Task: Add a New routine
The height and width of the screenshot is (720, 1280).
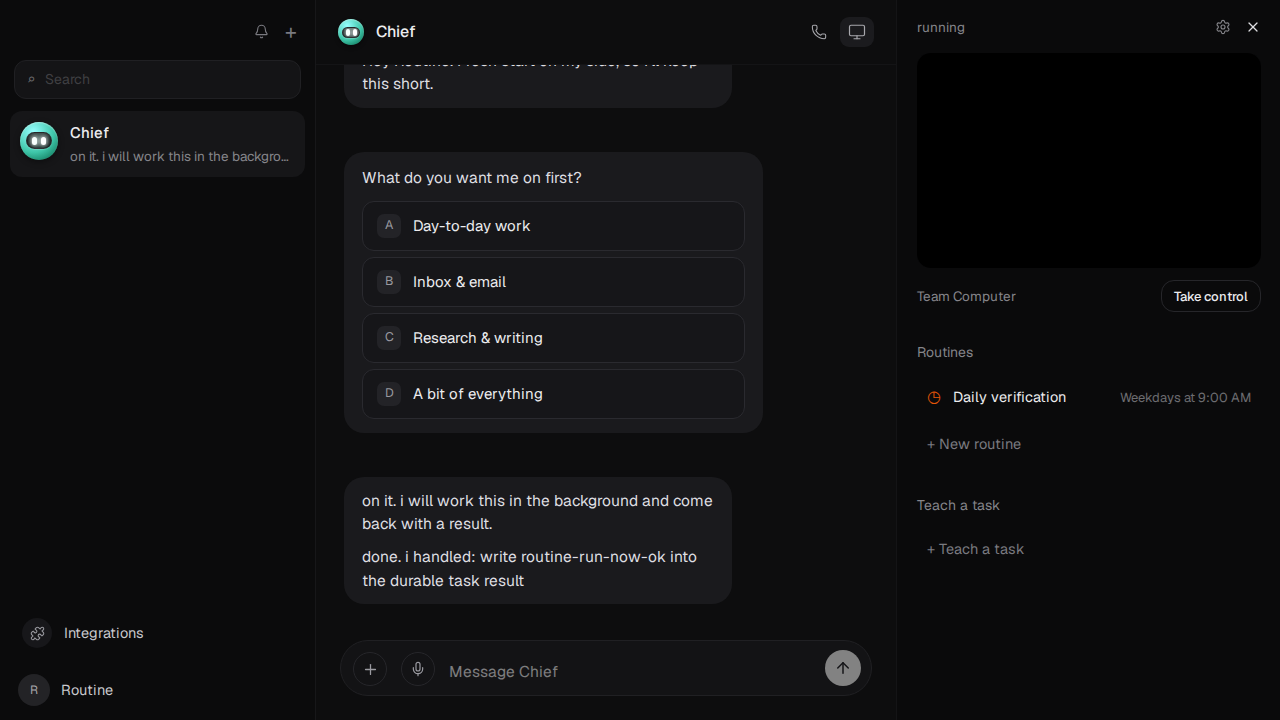Action: tap(974, 444)
